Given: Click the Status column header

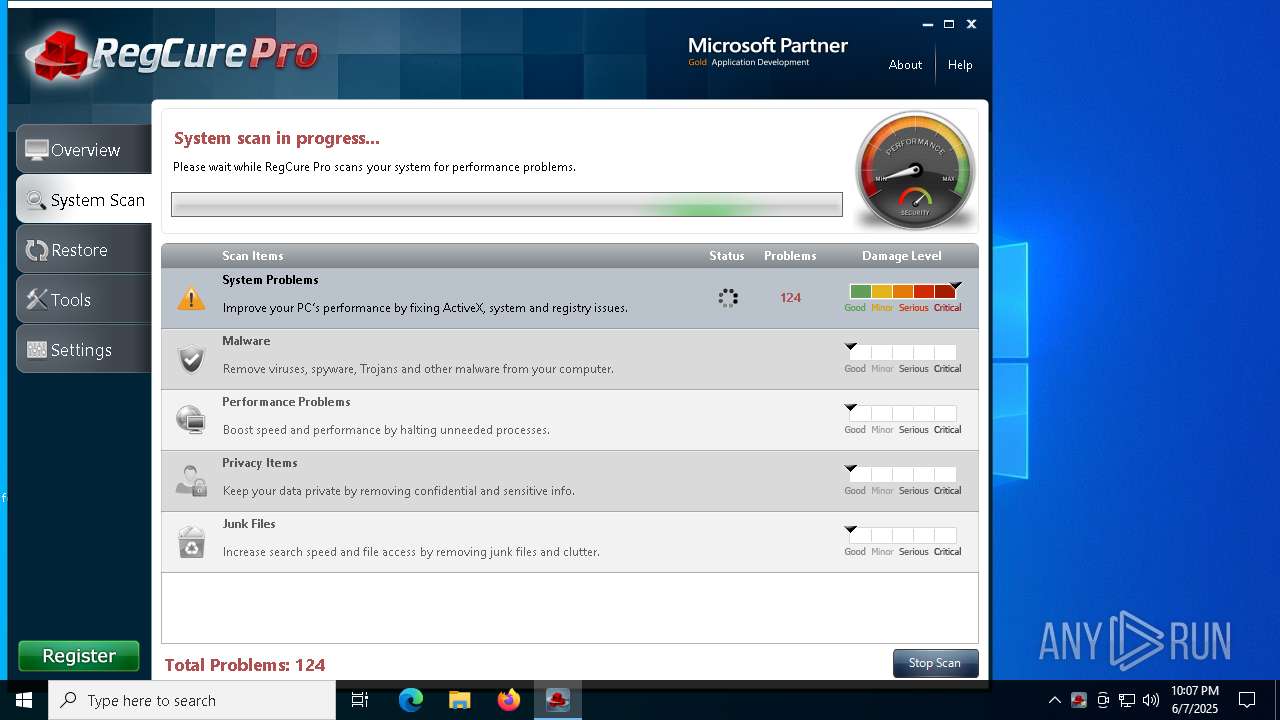Looking at the screenshot, I should [x=727, y=256].
